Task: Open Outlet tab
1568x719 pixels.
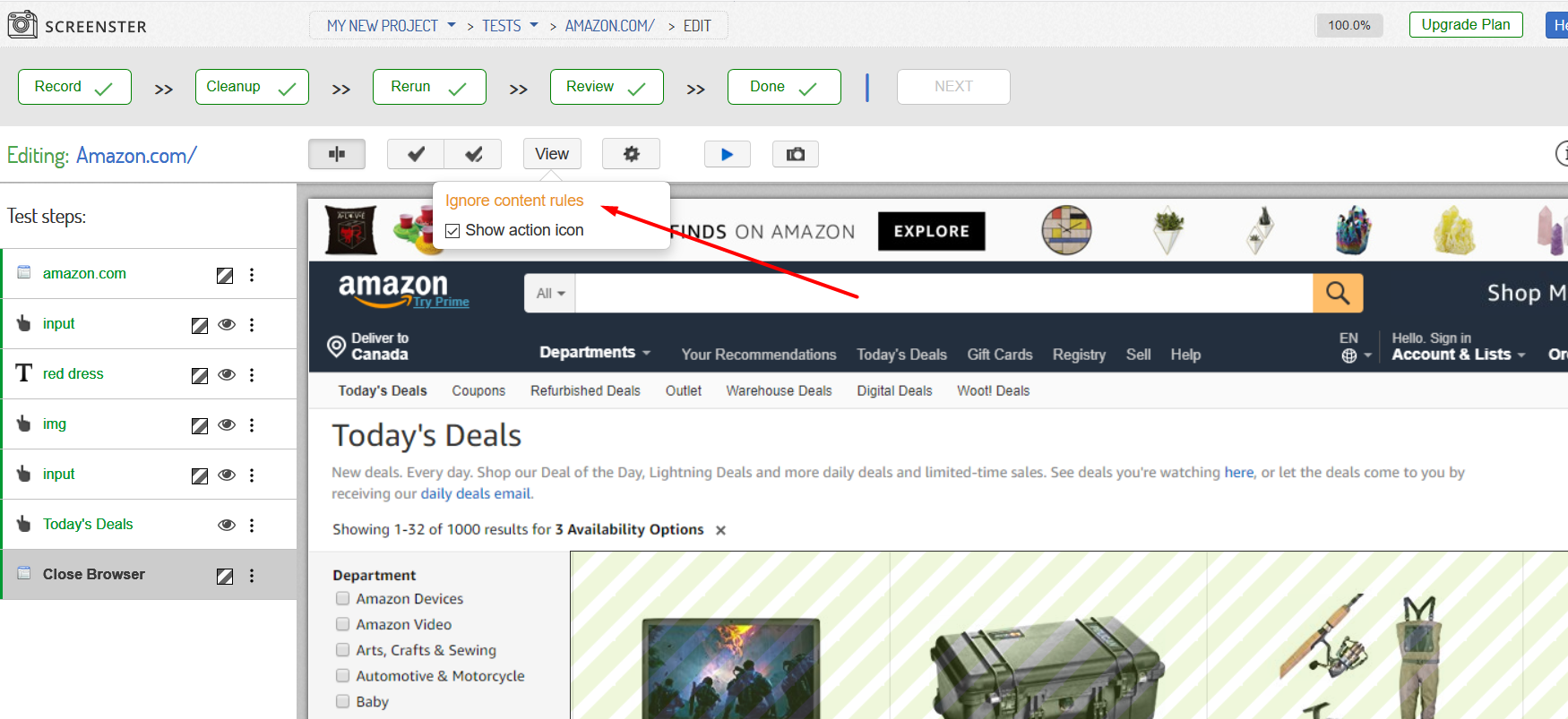Action: click(683, 391)
